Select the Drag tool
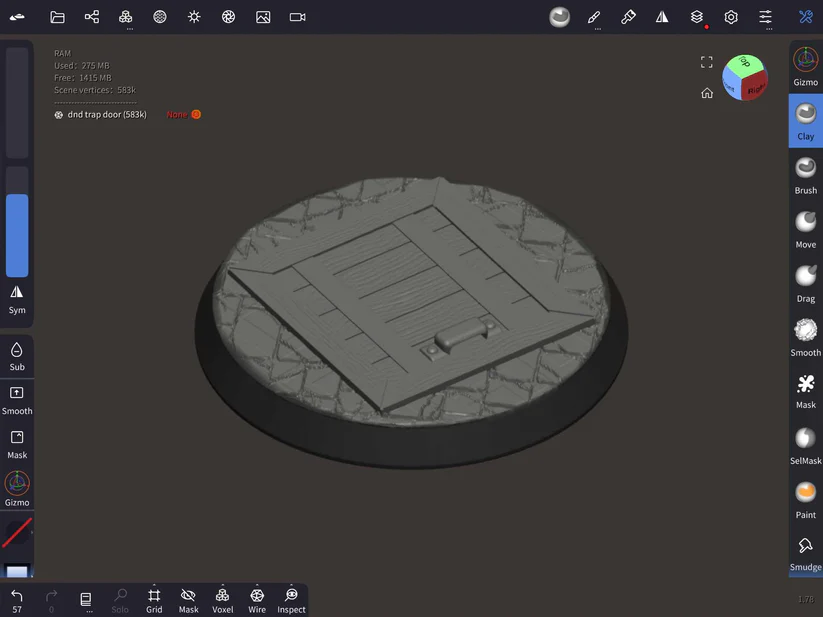The height and width of the screenshot is (617, 823). [x=806, y=284]
